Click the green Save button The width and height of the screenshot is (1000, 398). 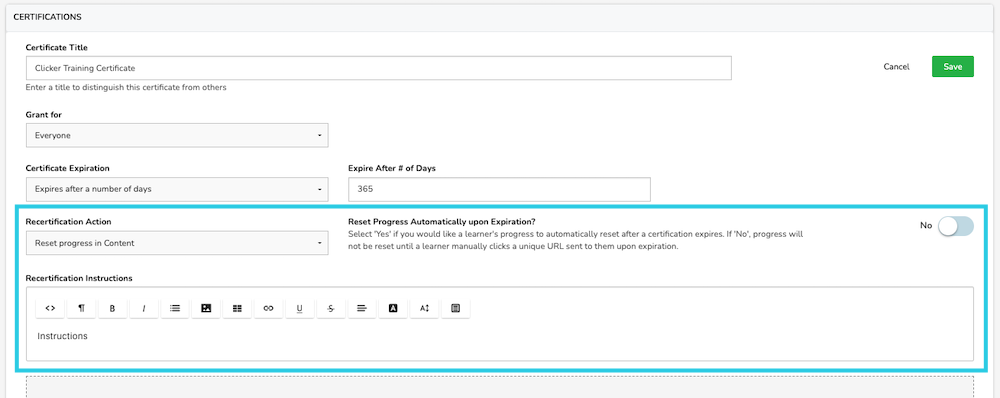[953, 66]
